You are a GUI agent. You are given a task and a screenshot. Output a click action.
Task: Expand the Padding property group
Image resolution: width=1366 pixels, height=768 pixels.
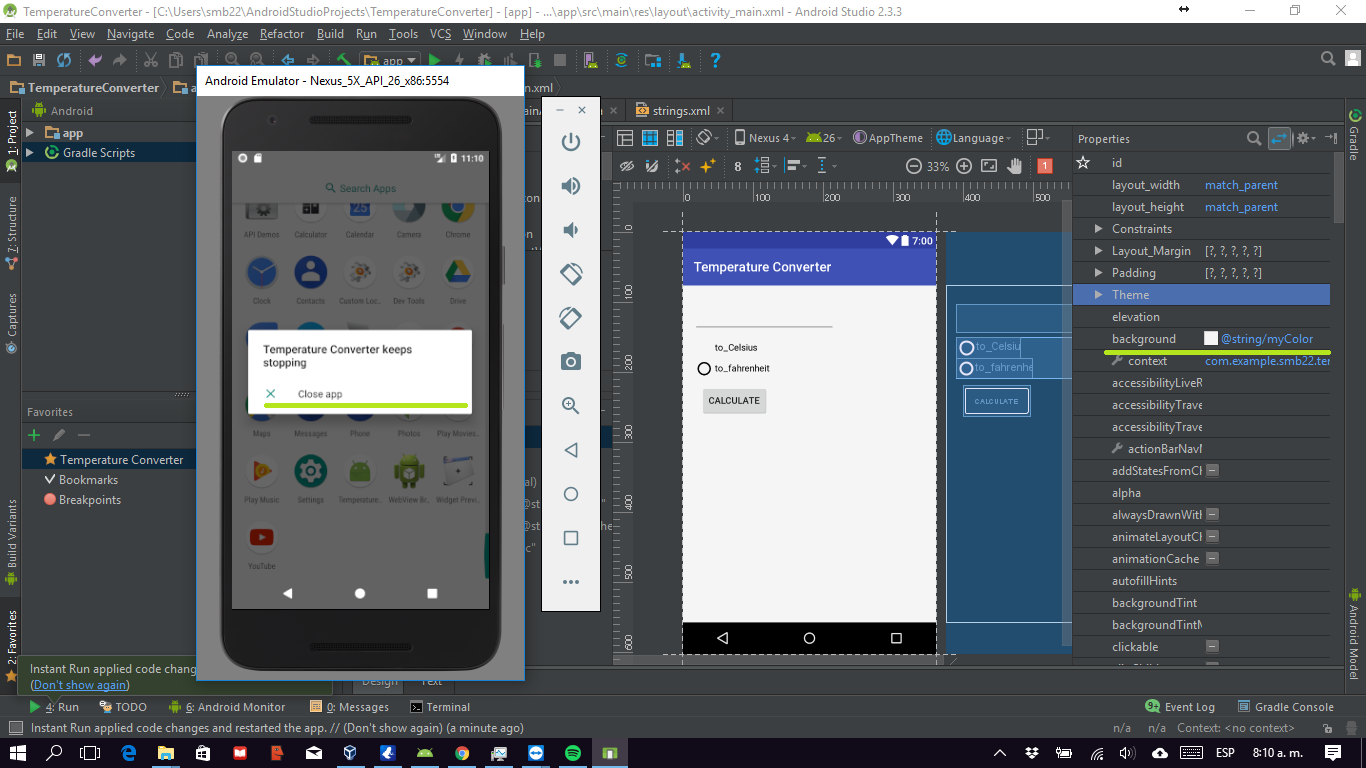[1099, 273]
